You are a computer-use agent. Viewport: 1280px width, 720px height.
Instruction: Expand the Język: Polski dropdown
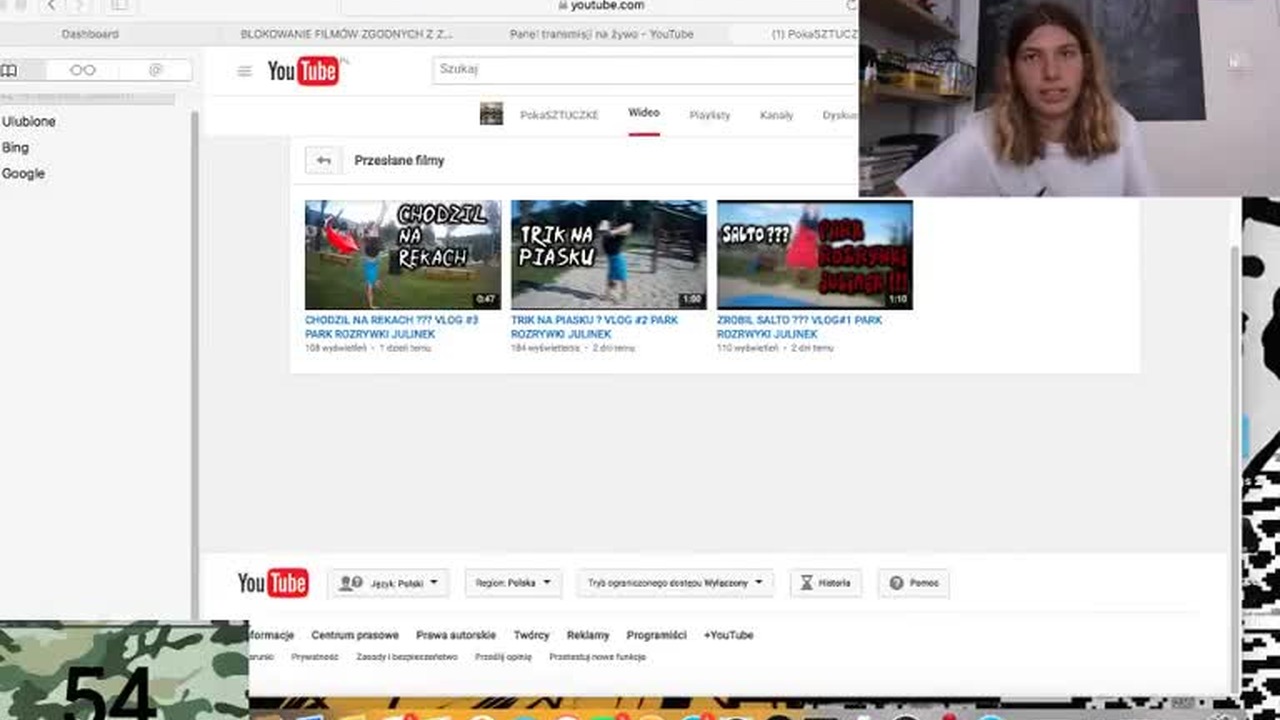[x=388, y=583]
